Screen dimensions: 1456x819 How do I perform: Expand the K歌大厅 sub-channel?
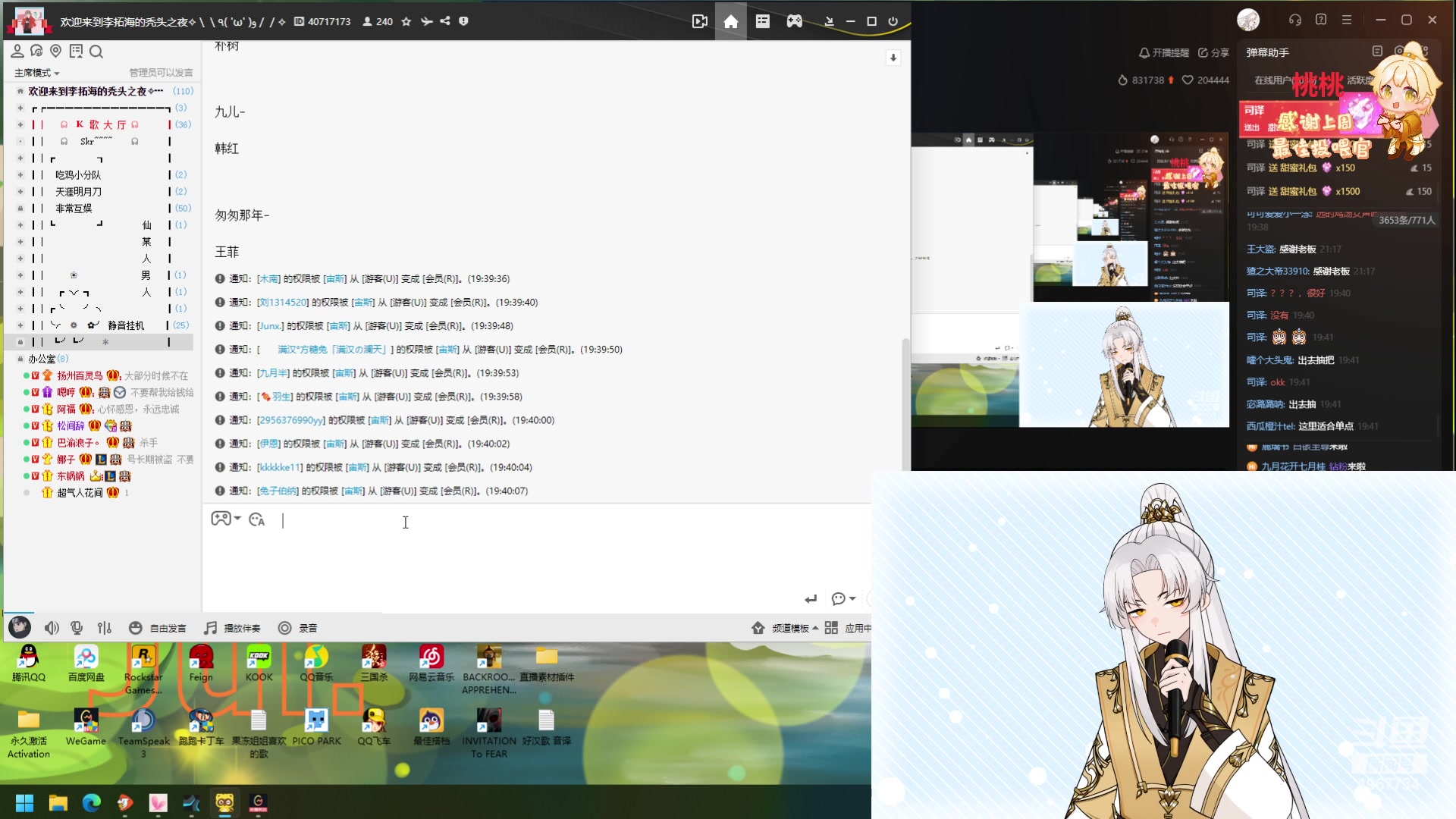[20, 124]
